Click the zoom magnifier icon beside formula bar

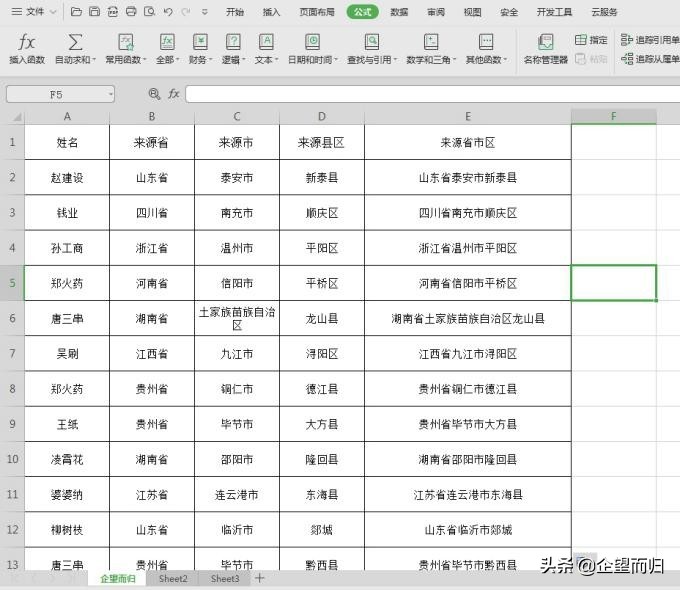point(154,94)
